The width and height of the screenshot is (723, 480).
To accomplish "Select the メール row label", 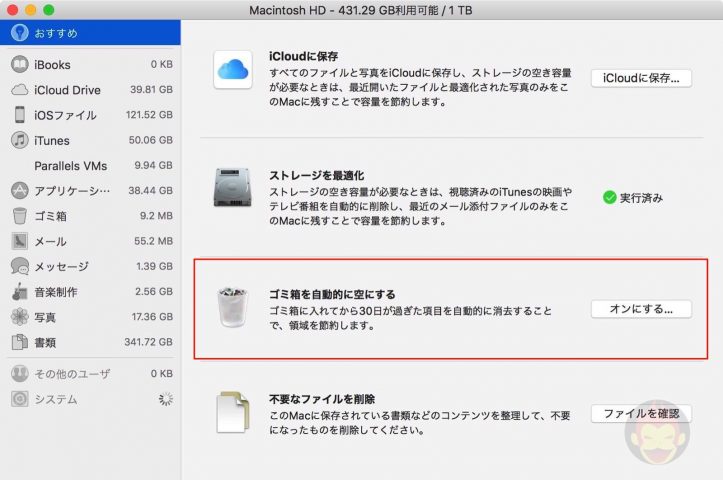I will [x=50, y=241].
